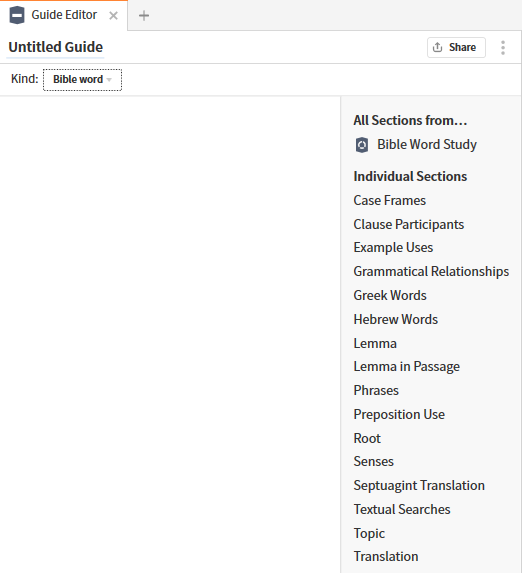Image resolution: width=522 pixels, height=573 pixels.
Task: Add the Preposition Use section
Action: pos(399,414)
